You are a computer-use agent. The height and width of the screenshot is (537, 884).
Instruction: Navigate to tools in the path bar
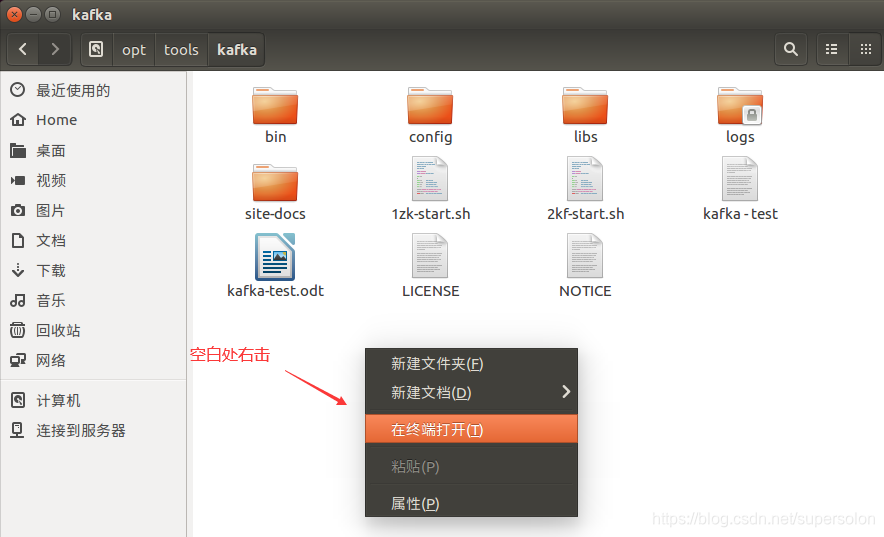click(x=181, y=50)
